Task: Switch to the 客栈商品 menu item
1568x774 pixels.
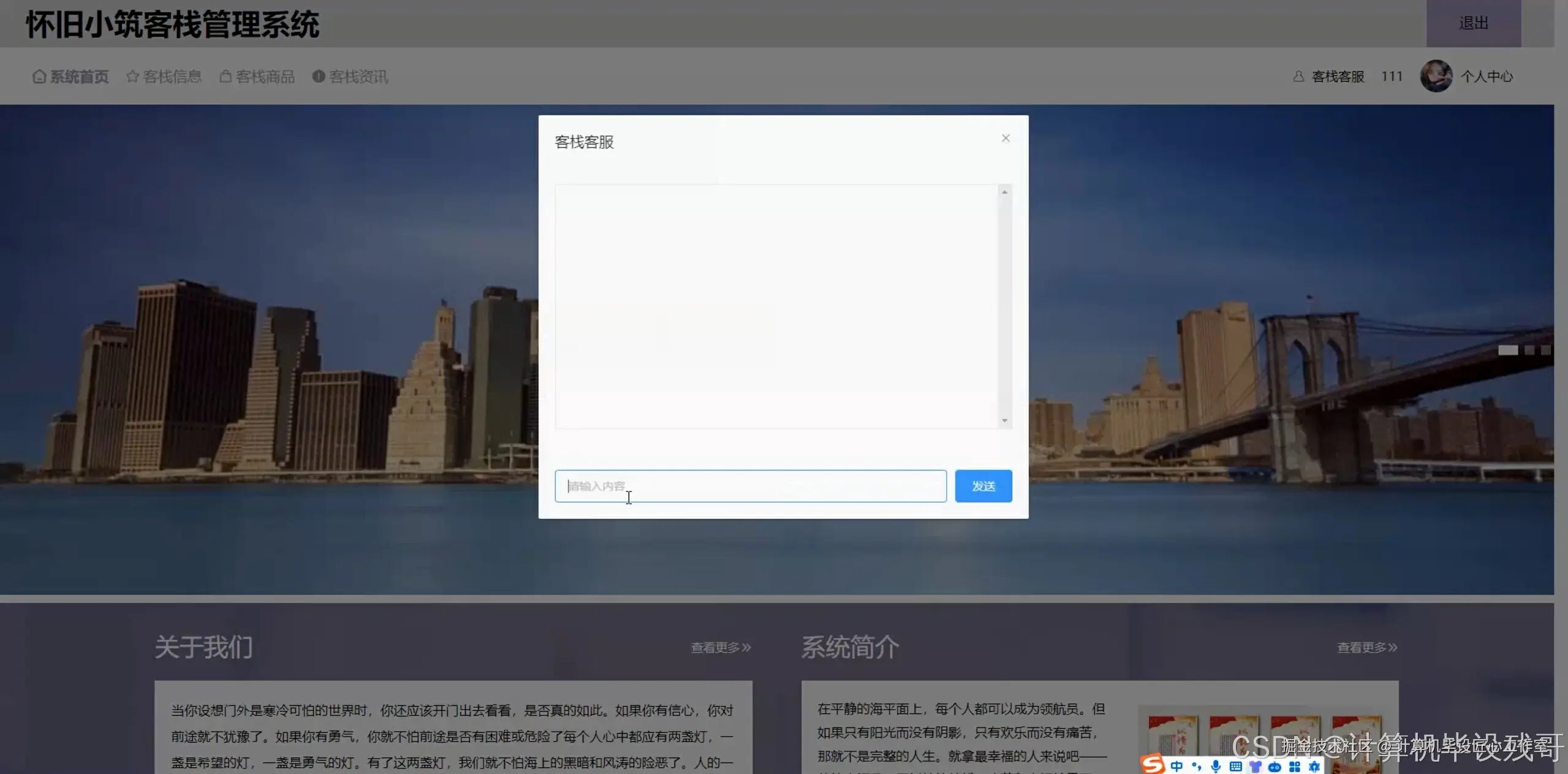Action: (x=265, y=76)
